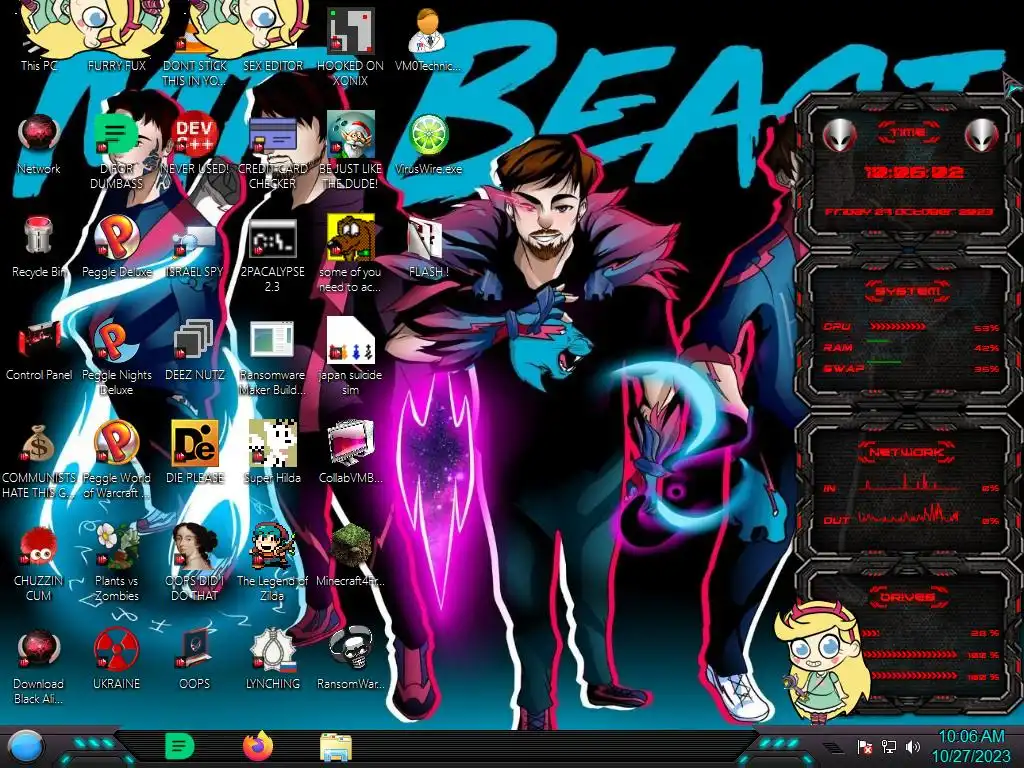Click the SWAP usage bar in SYSTEM widget
Image resolution: width=1024 pixels, height=768 pixels.
[x=884, y=361]
